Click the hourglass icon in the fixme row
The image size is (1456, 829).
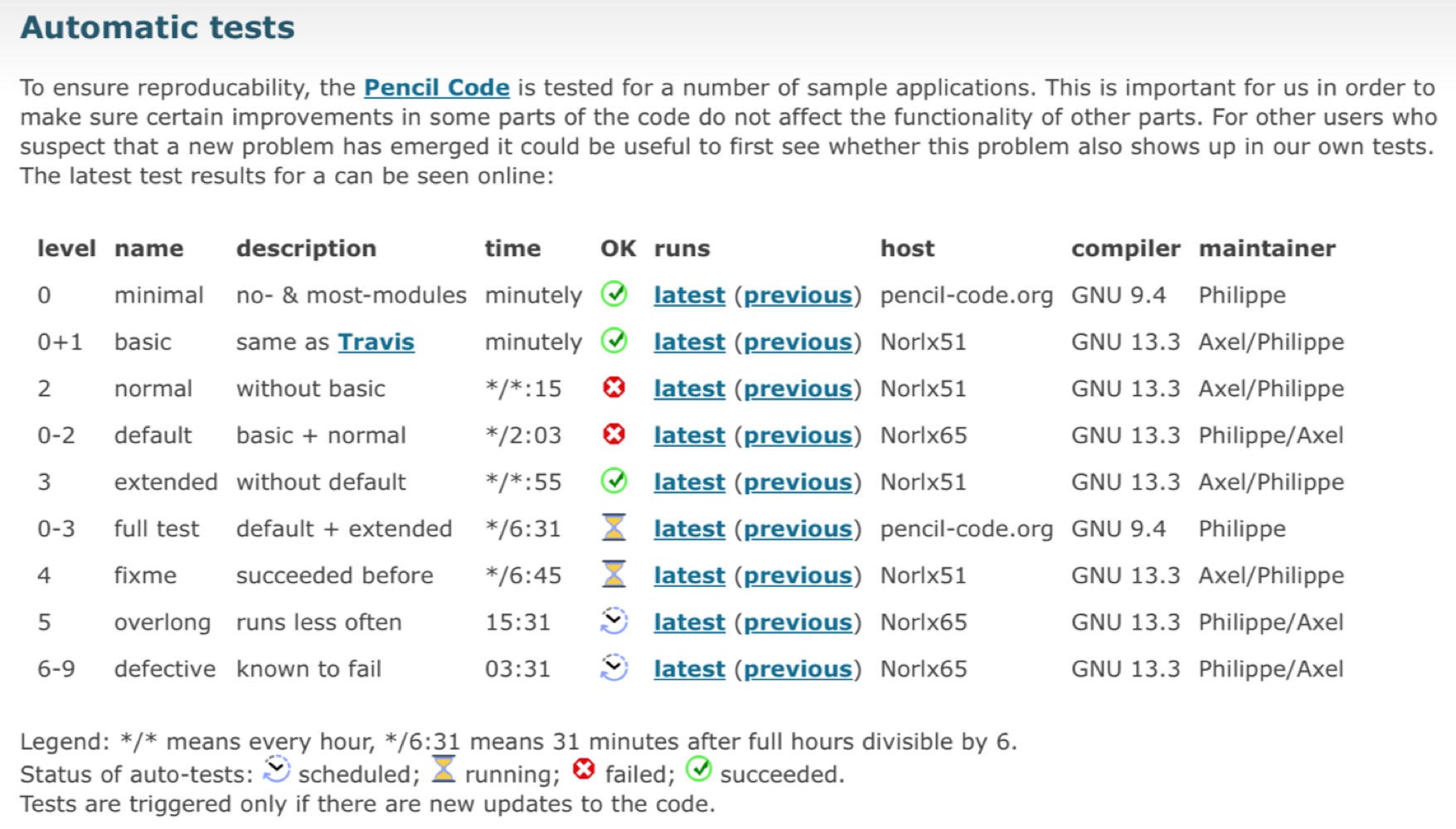(x=614, y=574)
